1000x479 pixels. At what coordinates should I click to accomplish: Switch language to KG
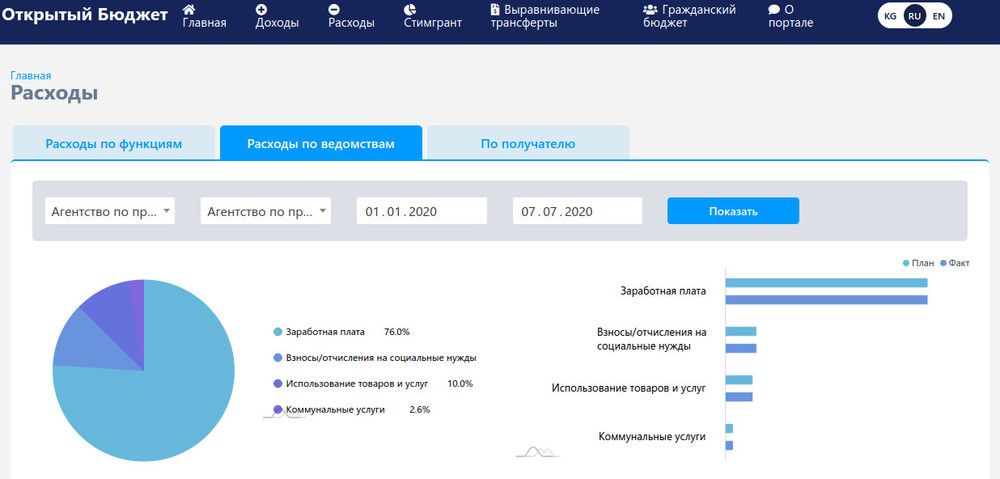pyautogui.click(x=890, y=16)
